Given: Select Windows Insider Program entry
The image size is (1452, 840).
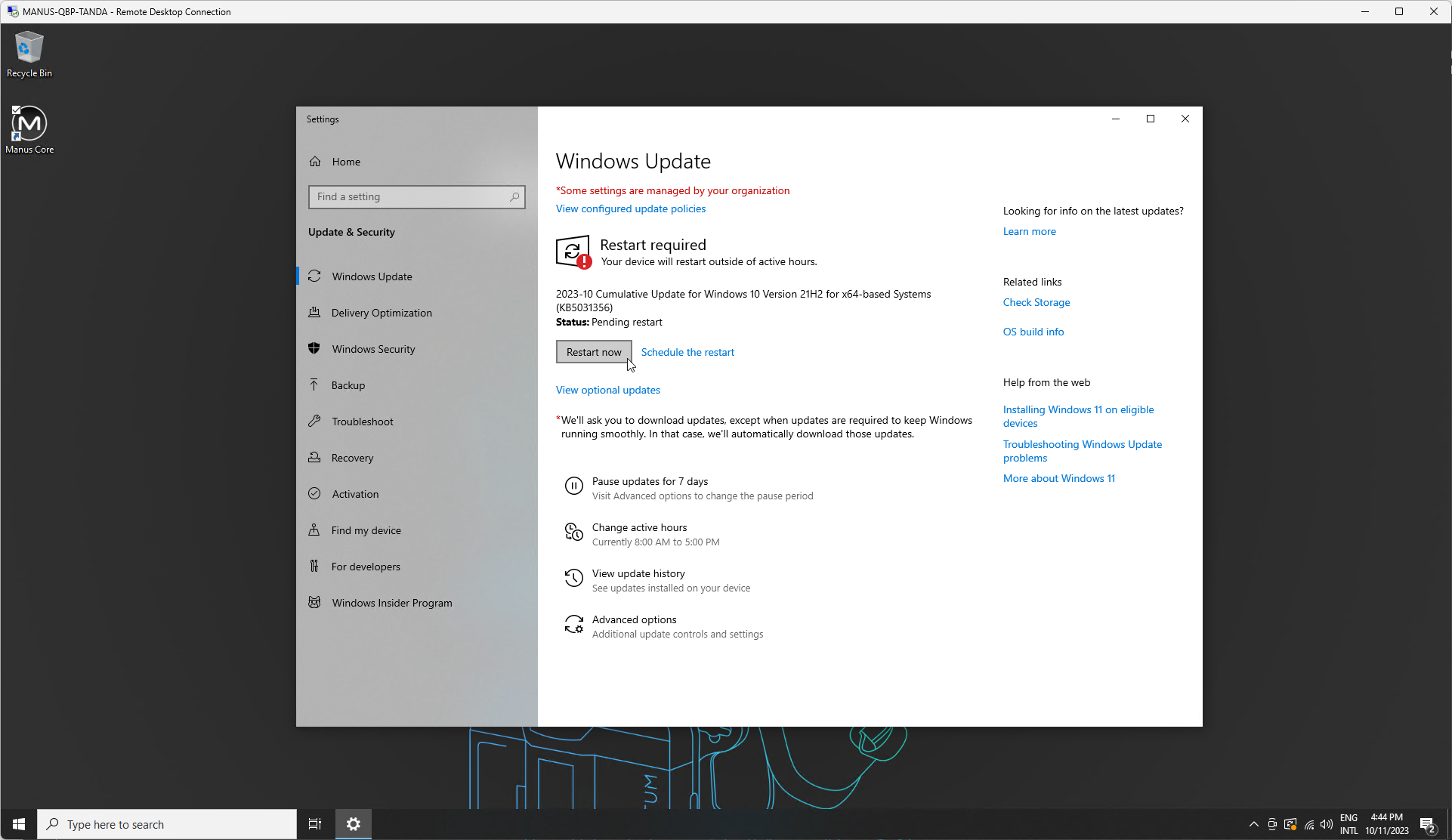Looking at the screenshot, I should [391, 603].
